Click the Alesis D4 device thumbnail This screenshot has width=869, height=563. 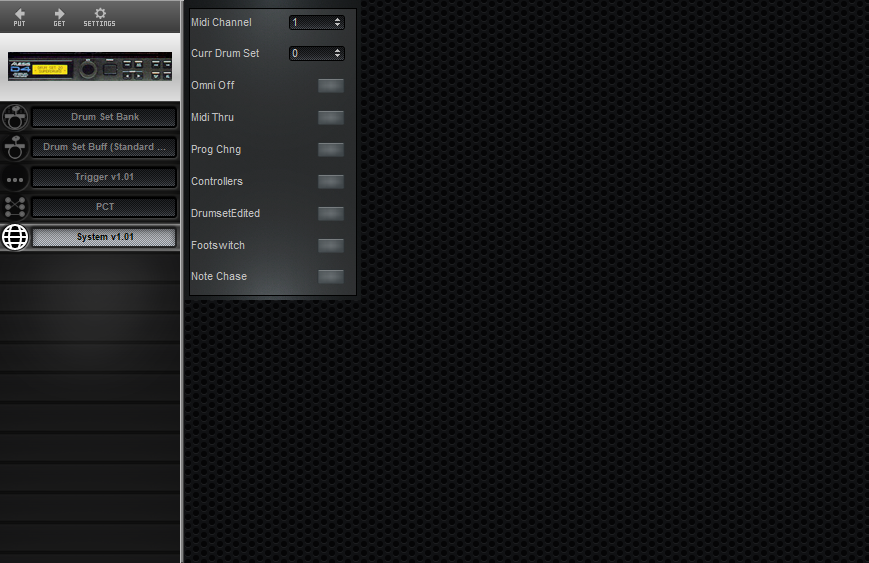90,68
